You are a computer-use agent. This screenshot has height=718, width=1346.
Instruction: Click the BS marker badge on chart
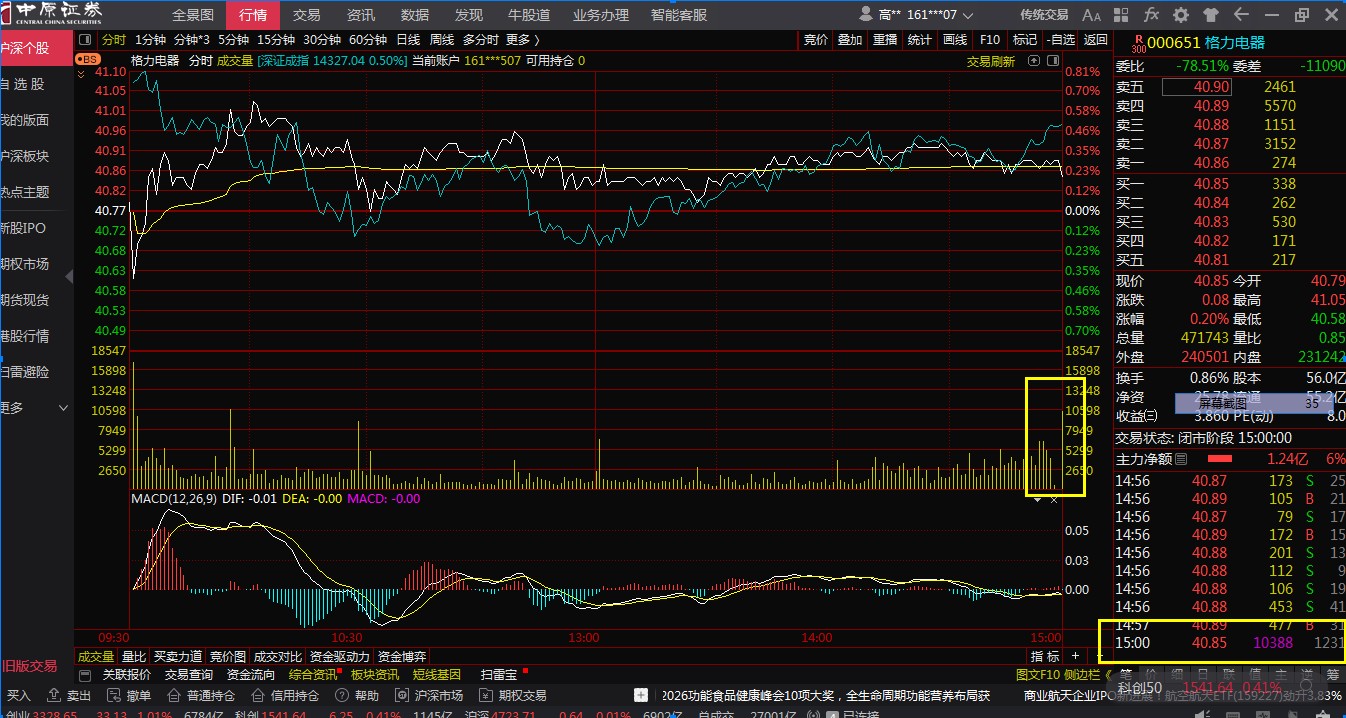[x=89, y=60]
